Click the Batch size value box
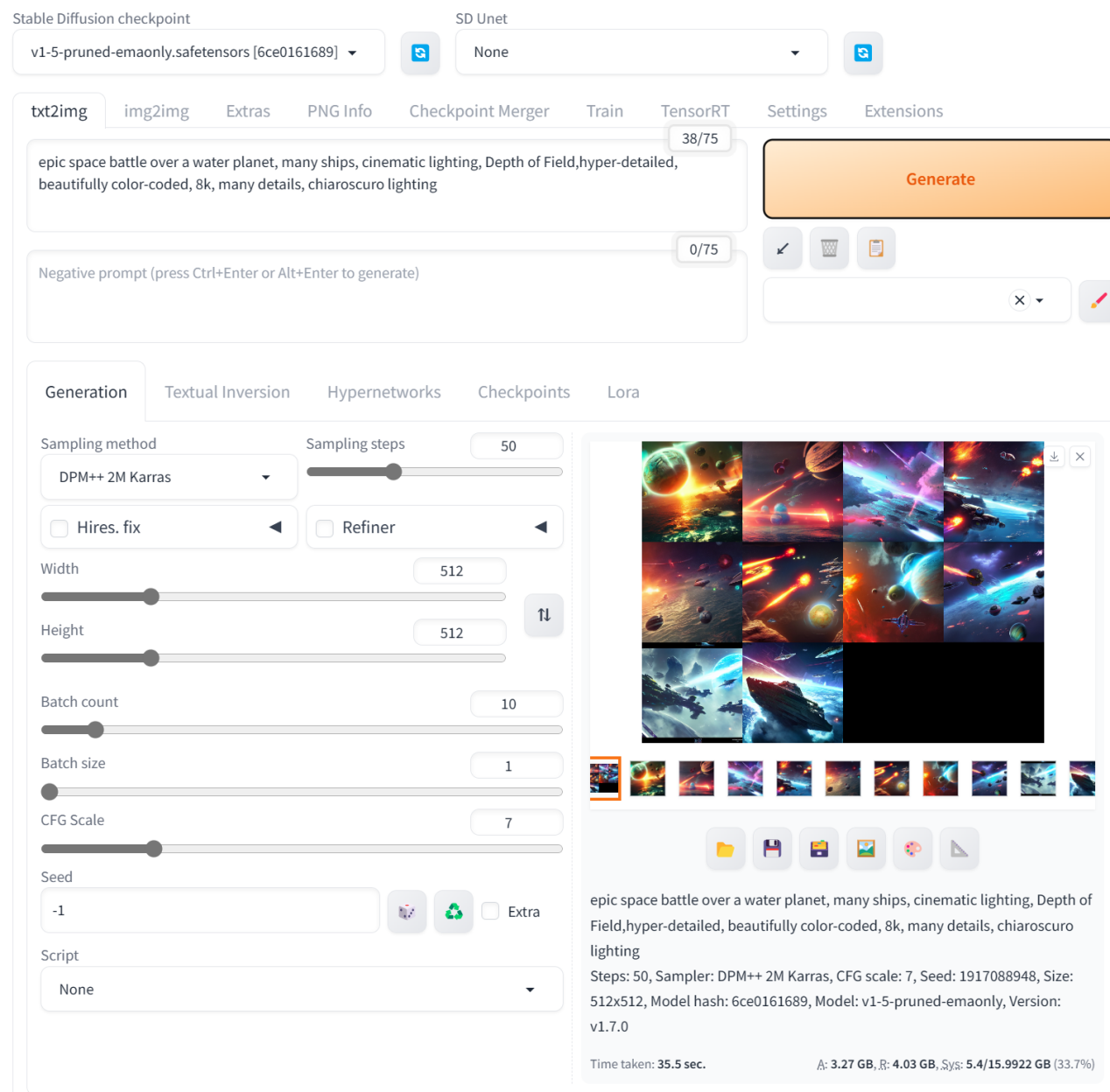The height and width of the screenshot is (1092, 1110). pos(516,766)
